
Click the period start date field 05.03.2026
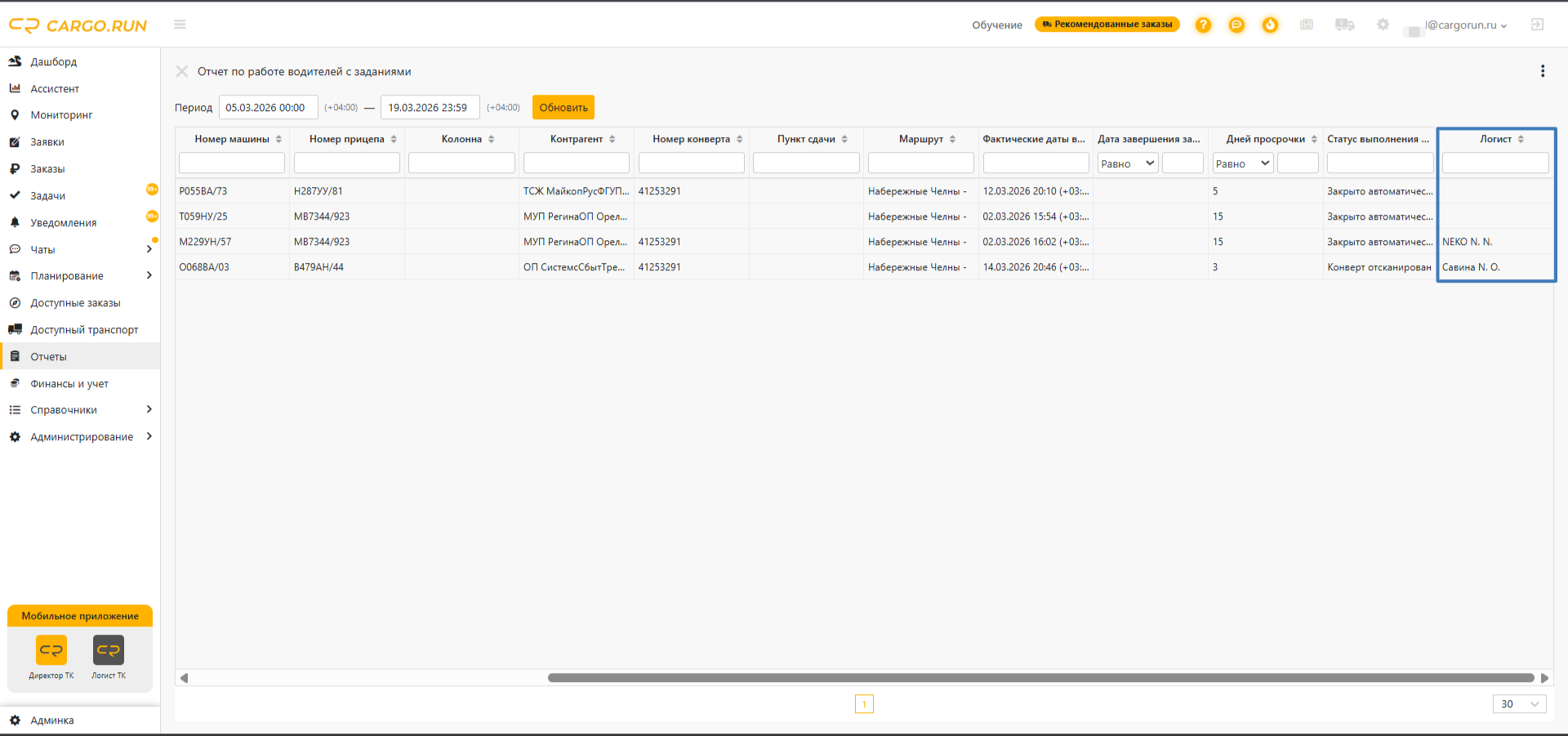268,107
